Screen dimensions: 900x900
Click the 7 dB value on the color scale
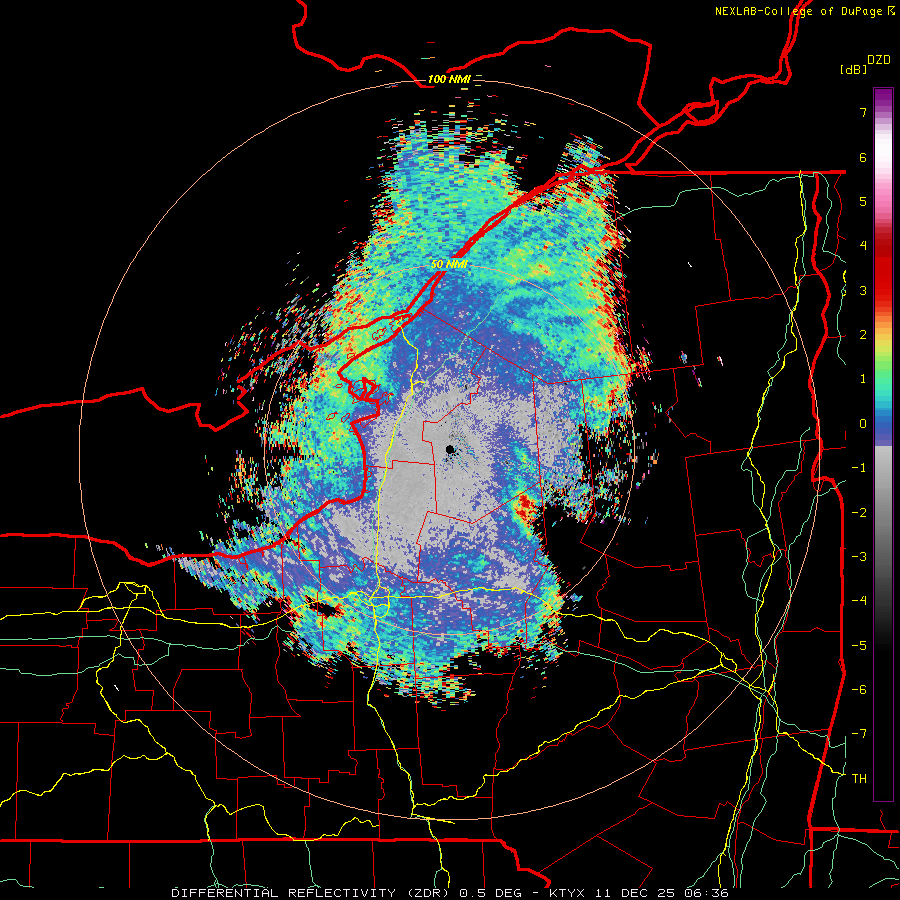coord(863,112)
